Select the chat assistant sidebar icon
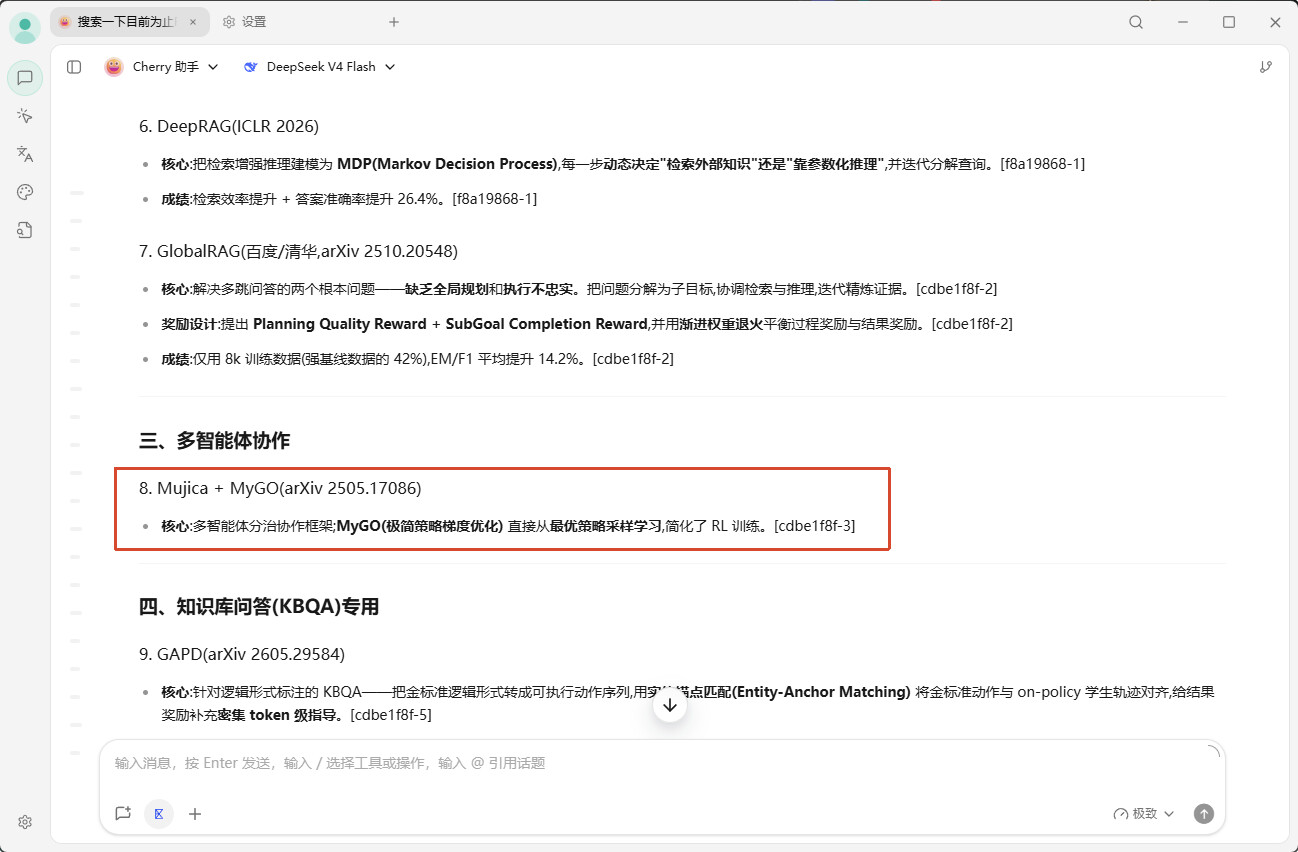This screenshot has width=1298, height=852. pyautogui.click(x=25, y=77)
